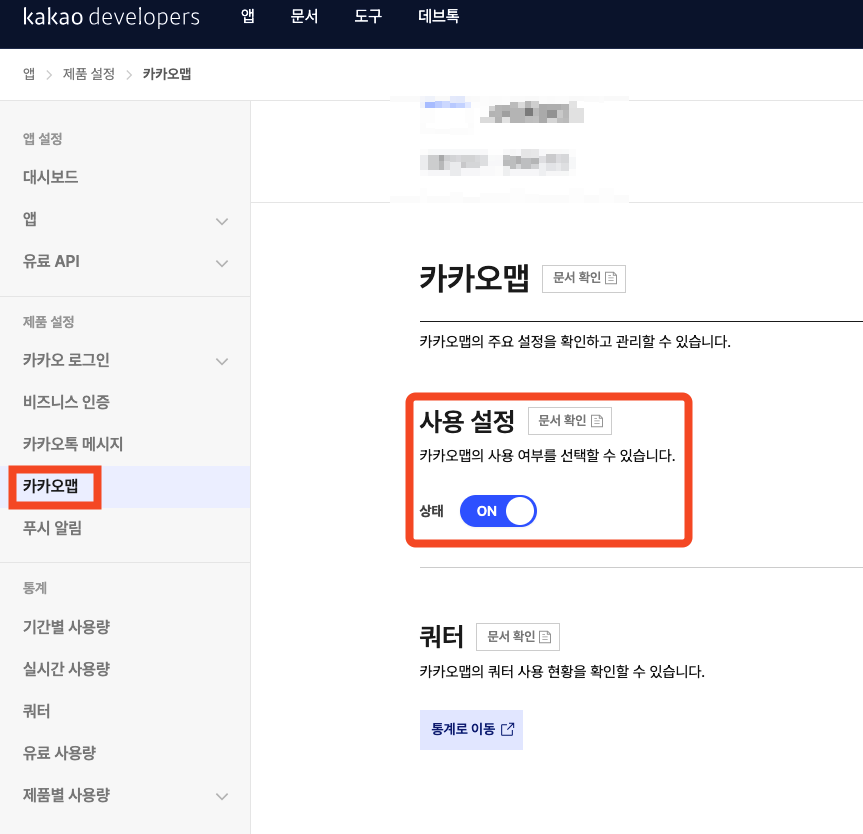Select 제품별 사용량 in the sidebar
Image resolution: width=863 pixels, height=834 pixels.
pos(66,795)
